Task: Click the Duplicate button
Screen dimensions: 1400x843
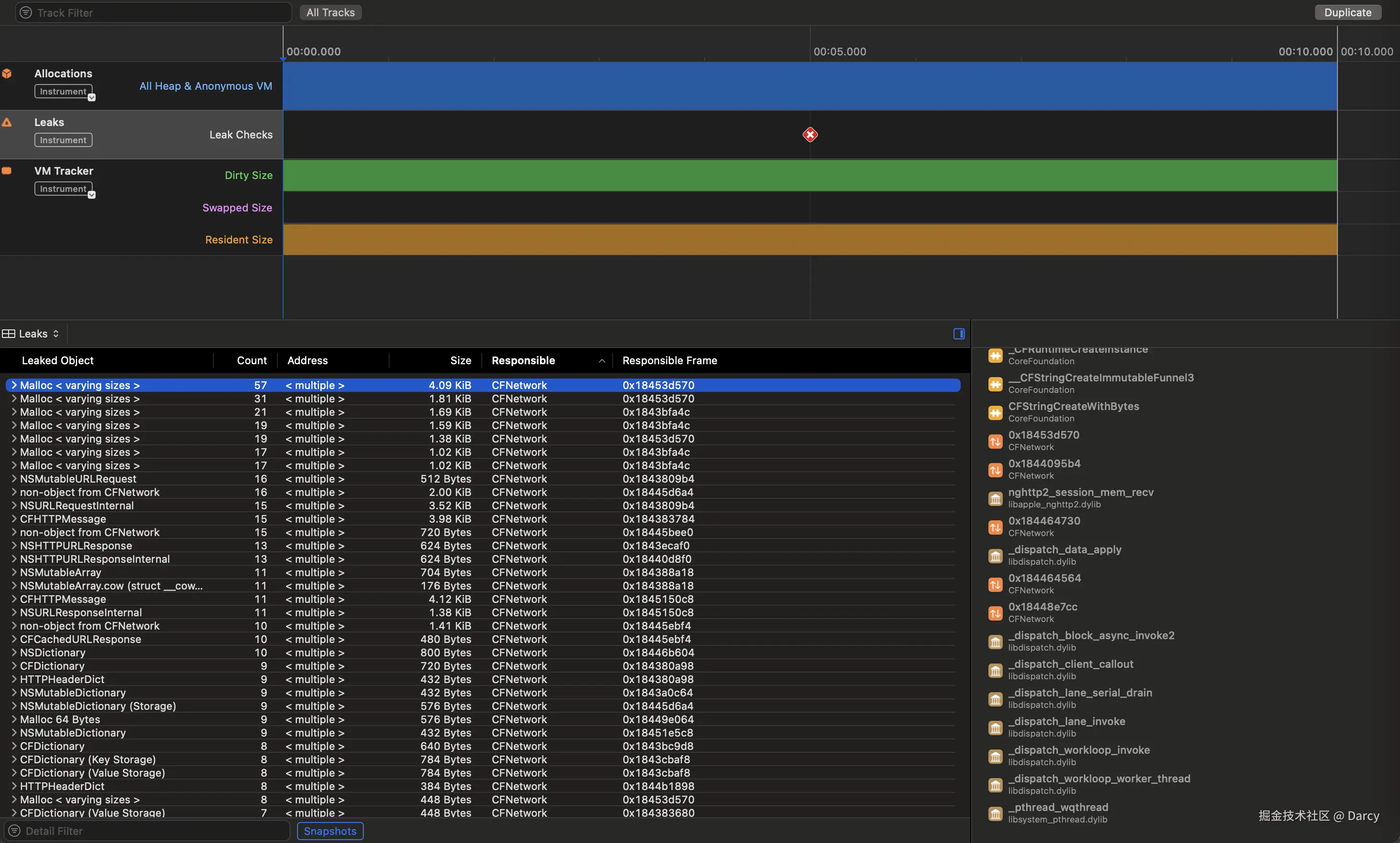Action: 1347,12
